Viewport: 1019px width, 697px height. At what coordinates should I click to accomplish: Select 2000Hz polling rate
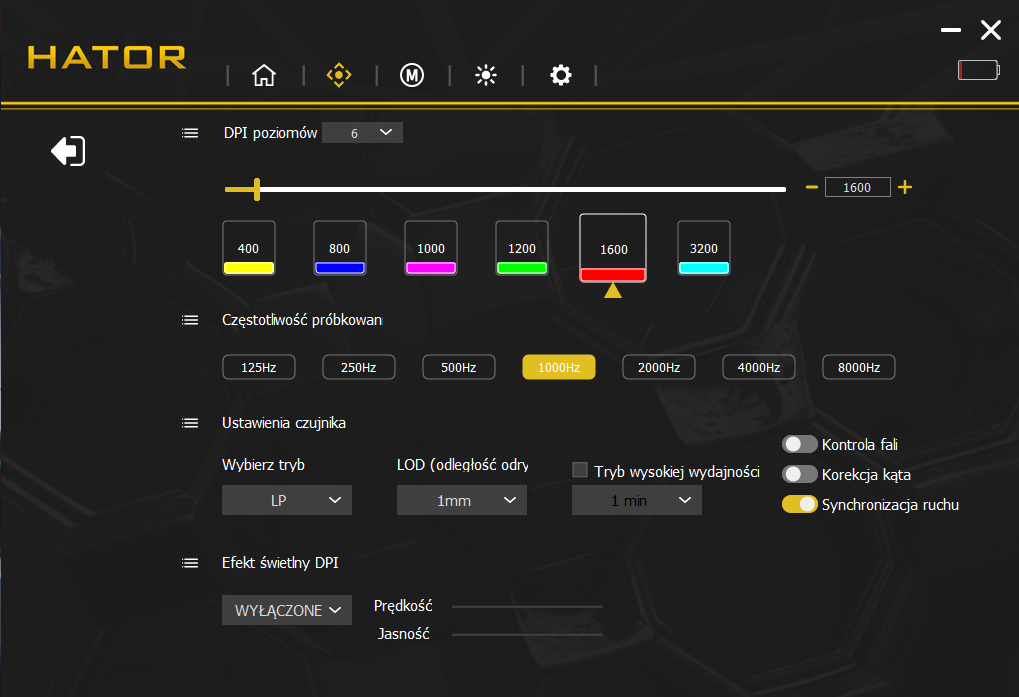point(659,367)
